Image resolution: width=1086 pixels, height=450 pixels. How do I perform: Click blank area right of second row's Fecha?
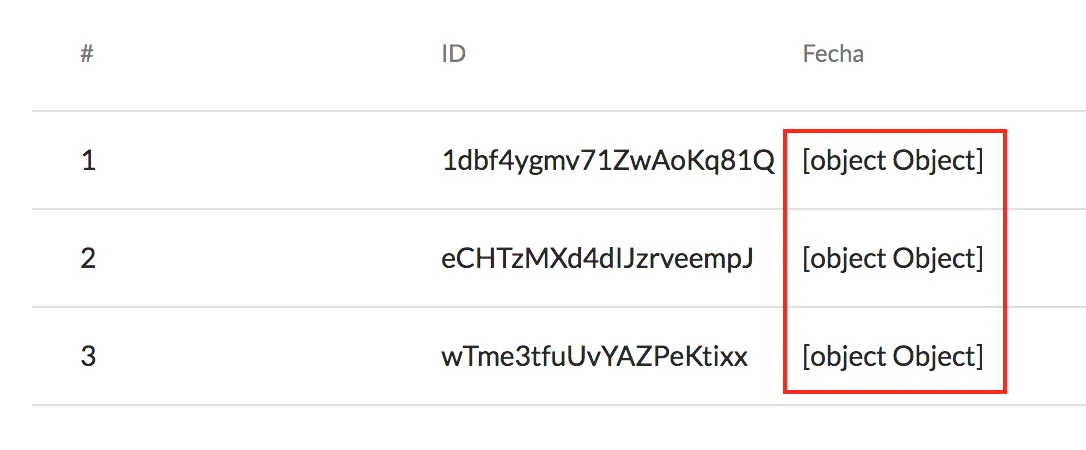point(1047,258)
